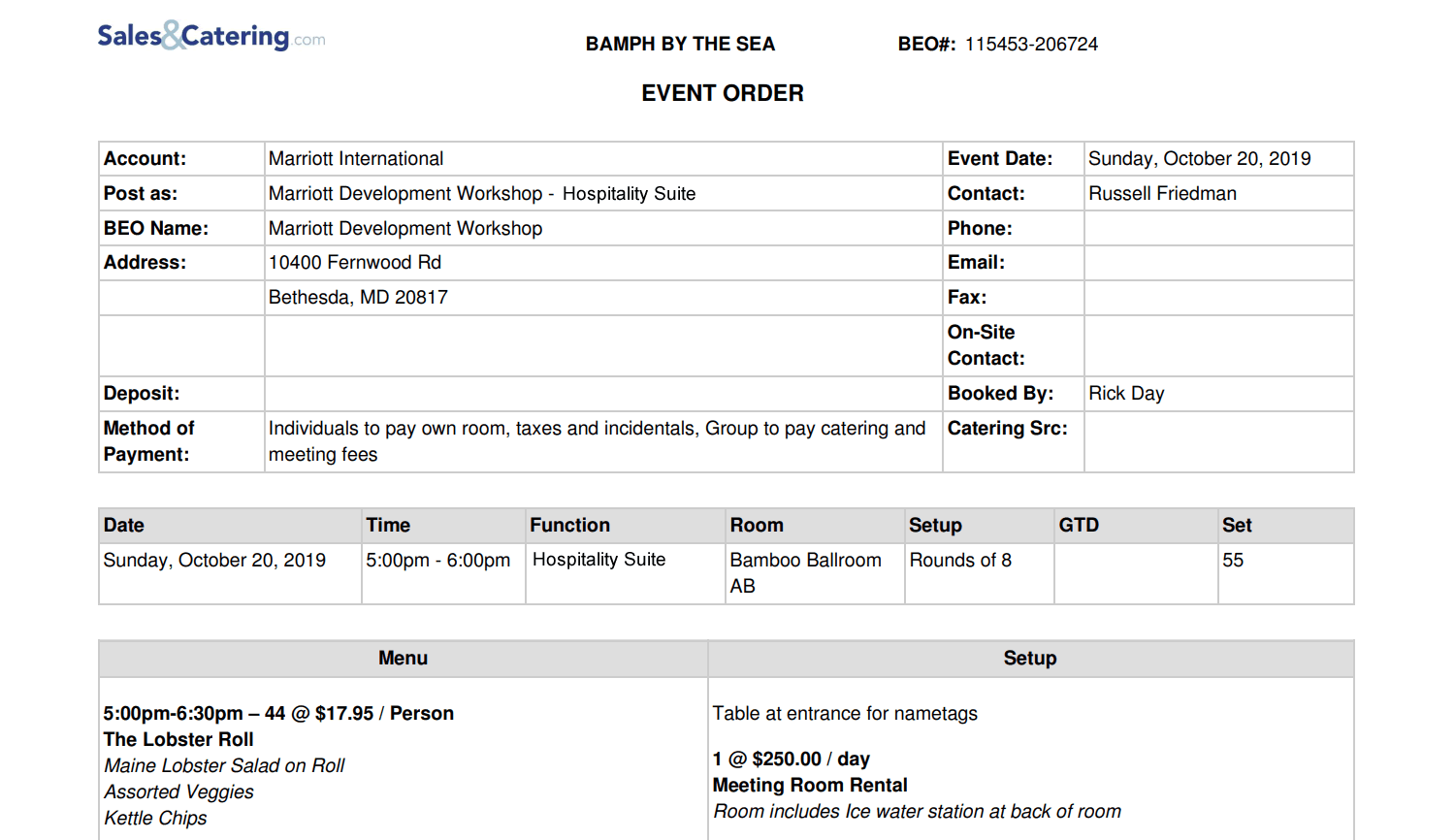Click the Function column header
The width and height of the screenshot is (1455, 840).
[570, 526]
